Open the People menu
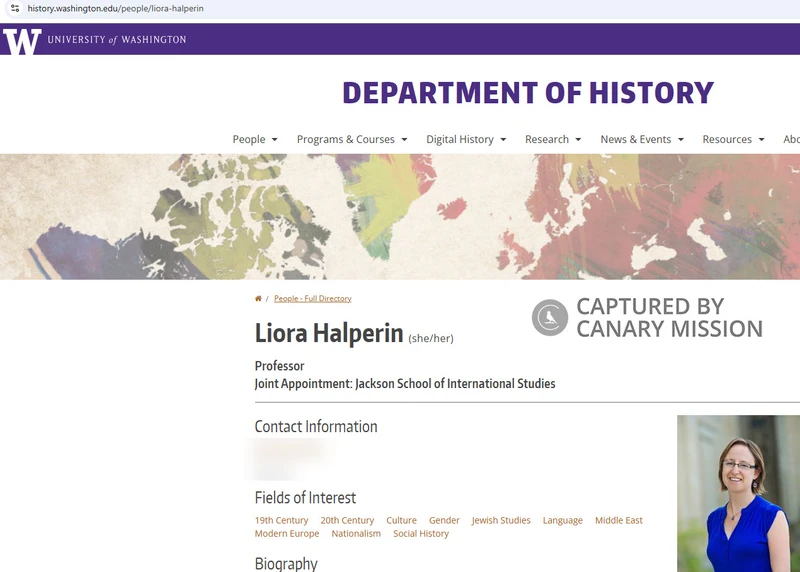The height and width of the screenshot is (572, 800). [x=249, y=139]
